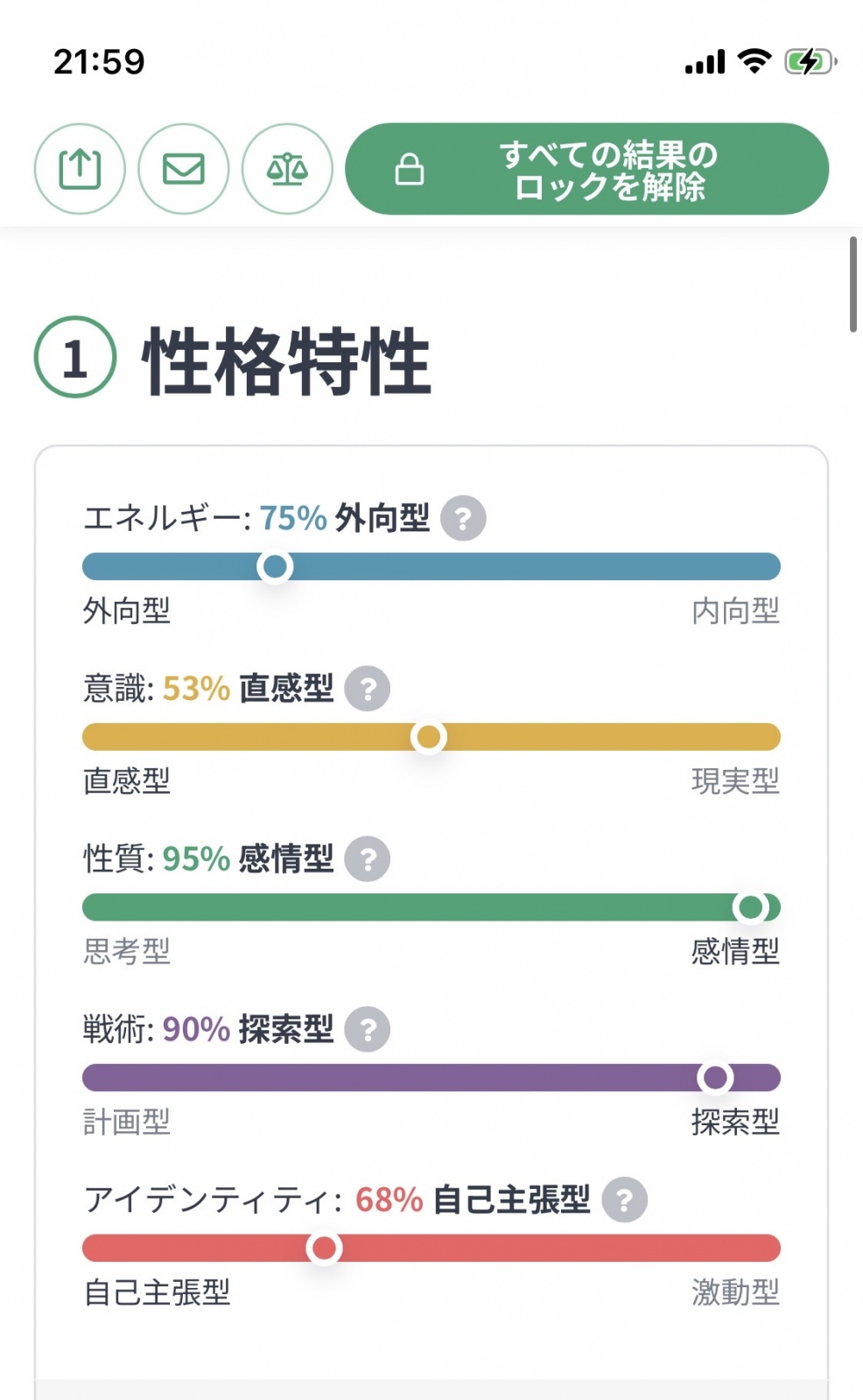The width and height of the screenshot is (863, 1400).
Task: Tap the share results icon
Action: point(80,169)
